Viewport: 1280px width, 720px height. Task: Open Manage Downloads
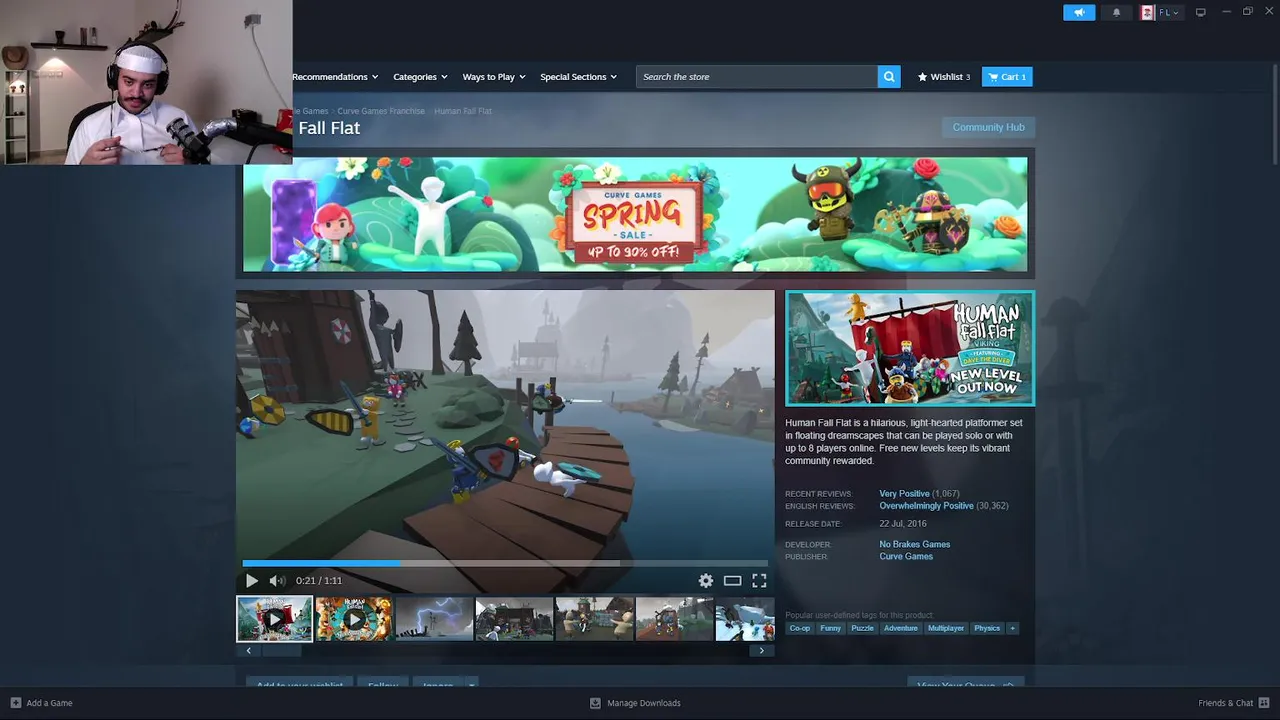coord(635,703)
